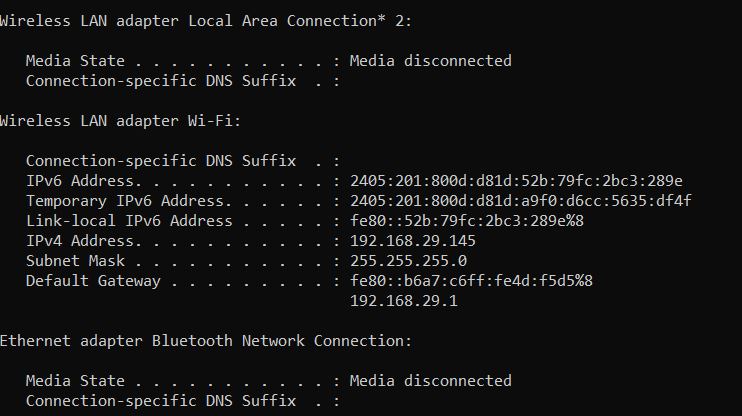Click the Subnet Mask label

(x=75, y=261)
